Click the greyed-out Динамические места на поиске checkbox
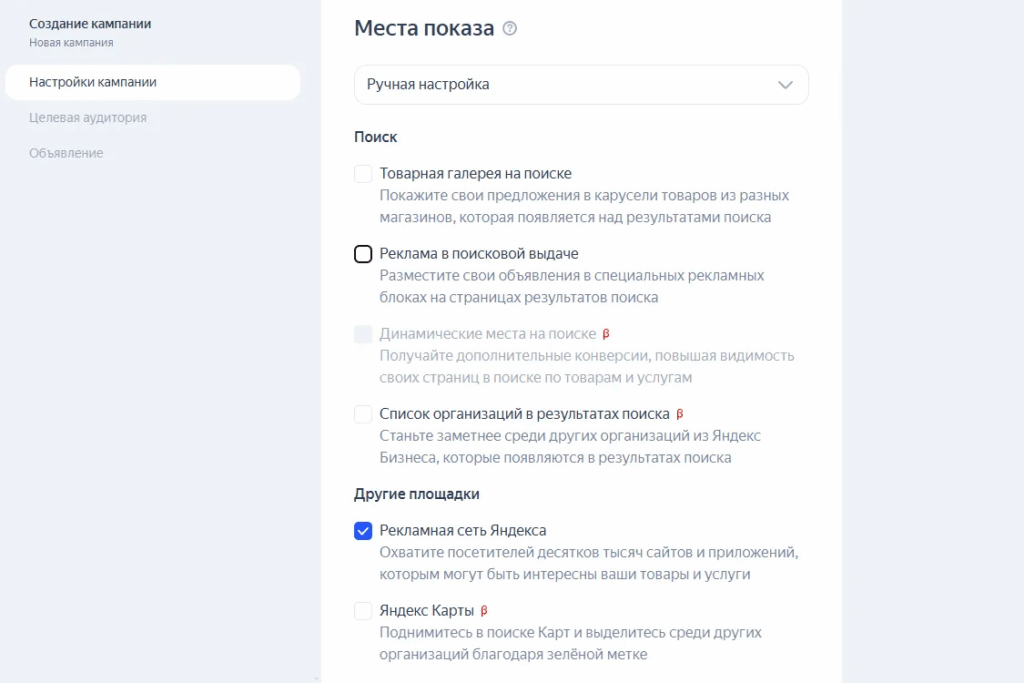Image resolution: width=1024 pixels, height=683 pixels. point(363,334)
